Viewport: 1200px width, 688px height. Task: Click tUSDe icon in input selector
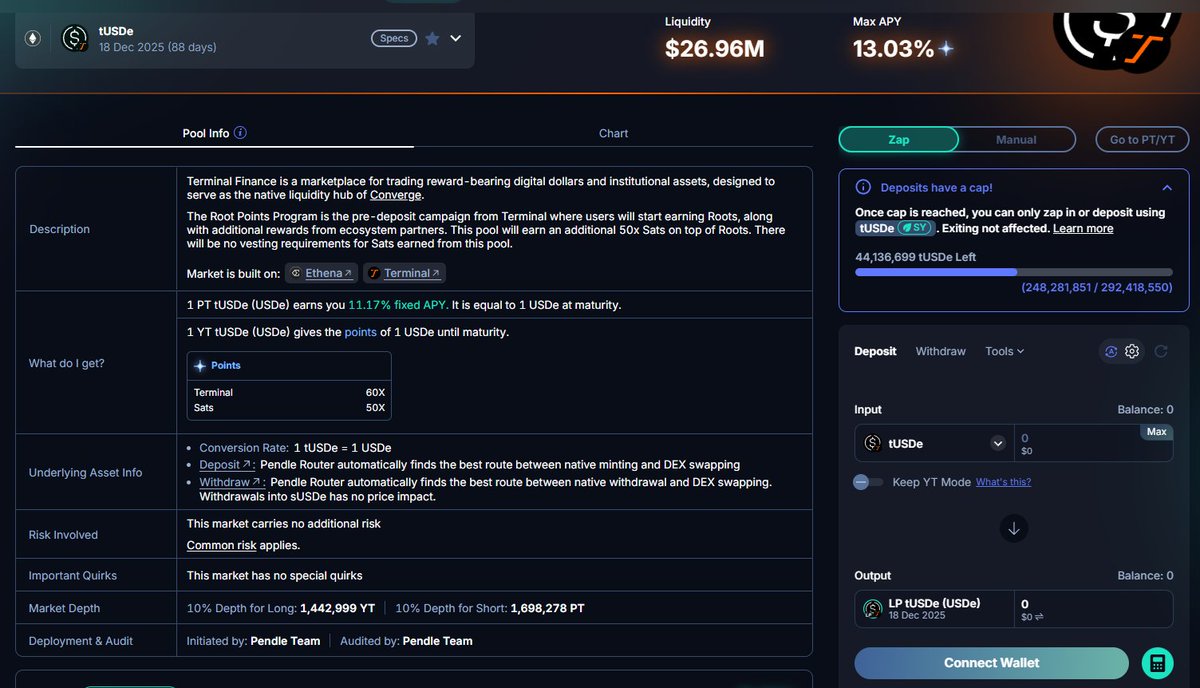click(873, 443)
